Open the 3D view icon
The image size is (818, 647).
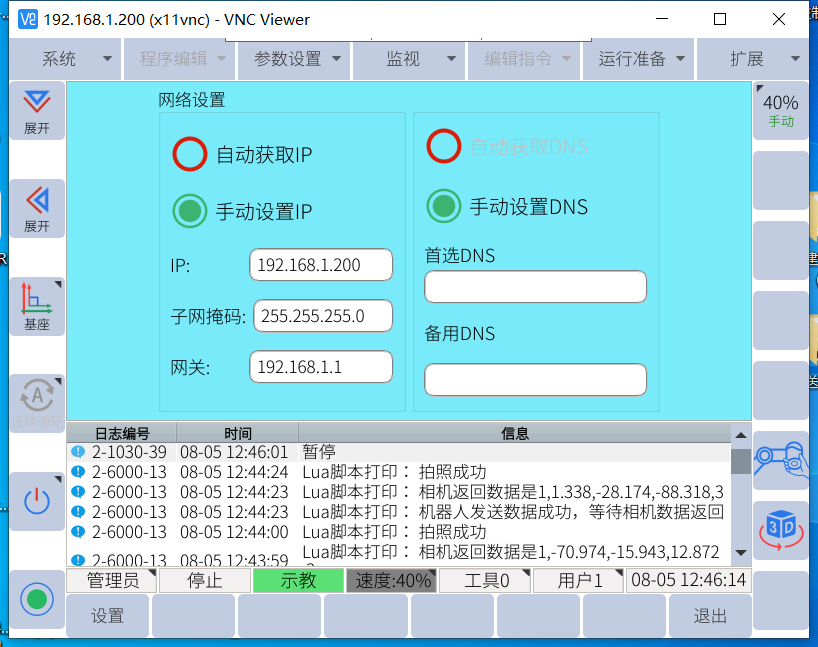click(780, 528)
